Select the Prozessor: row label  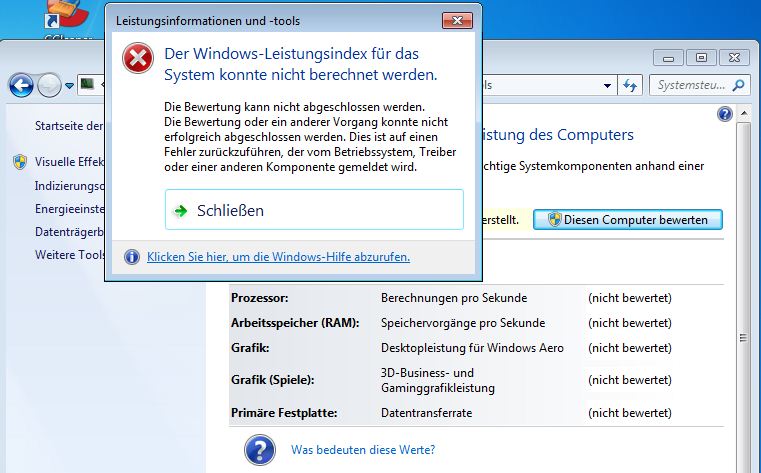click(260, 298)
